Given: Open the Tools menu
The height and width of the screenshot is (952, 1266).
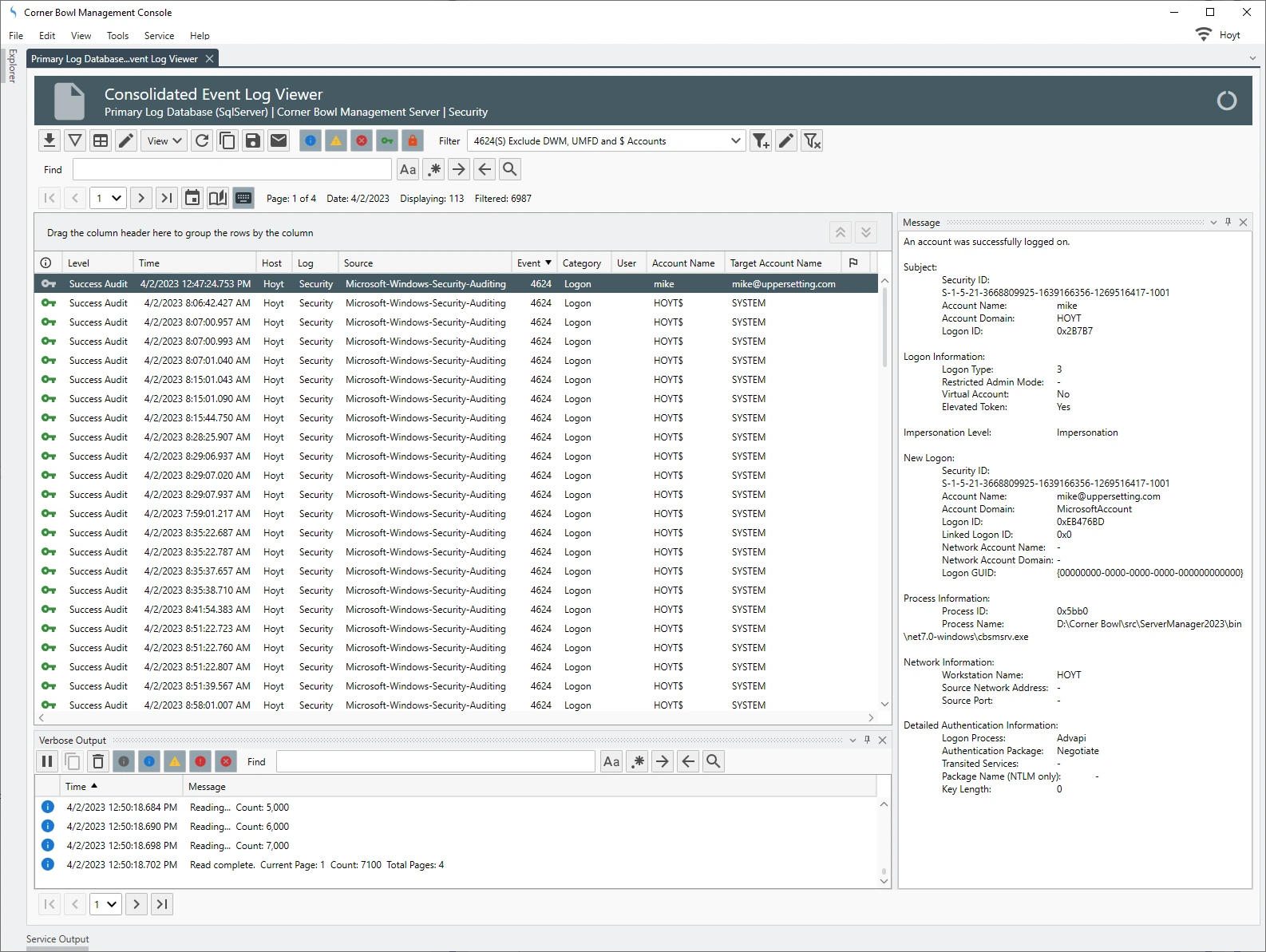Looking at the screenshot, I should (x=117, y=36).
